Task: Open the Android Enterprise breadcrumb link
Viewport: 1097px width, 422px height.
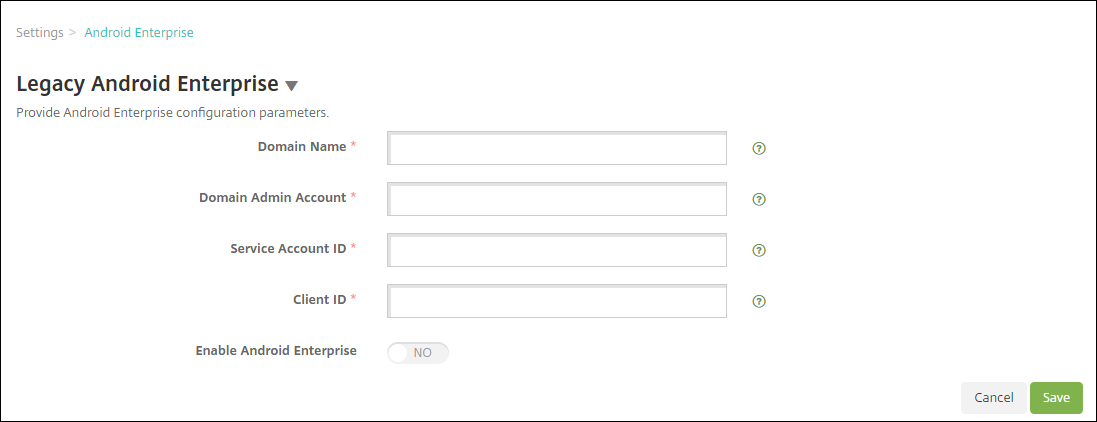Action: [x=139, y=32]
